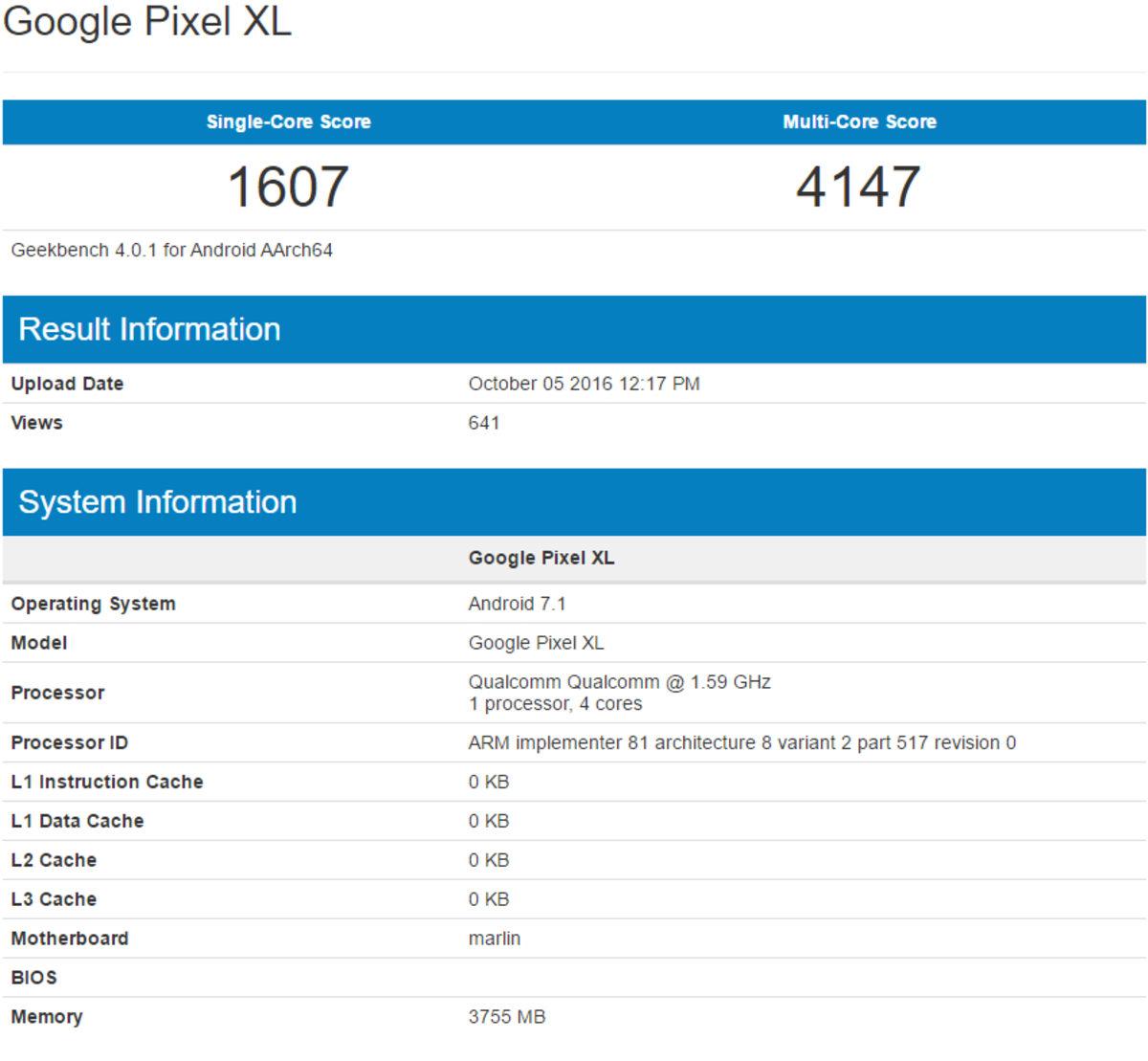The image size is (1148, 1061).
Task: Select the L1 Instruction Cache row
Action: pos(107,781)
